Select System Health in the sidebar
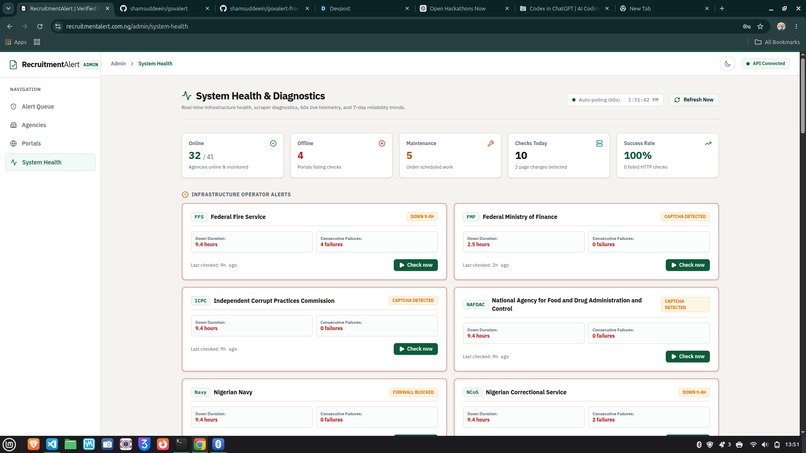The image size is (806, 453). (50, 162)
